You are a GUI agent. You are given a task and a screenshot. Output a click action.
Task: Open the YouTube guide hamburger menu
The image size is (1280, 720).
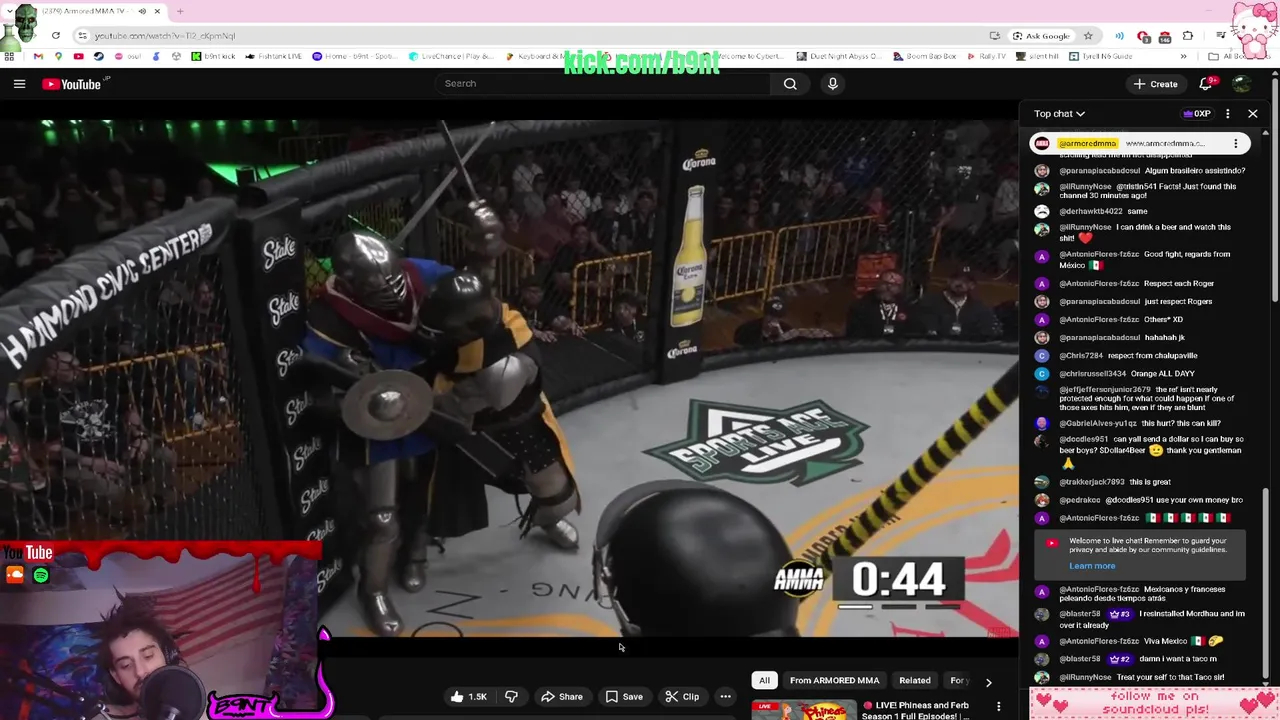pos(19,84)
